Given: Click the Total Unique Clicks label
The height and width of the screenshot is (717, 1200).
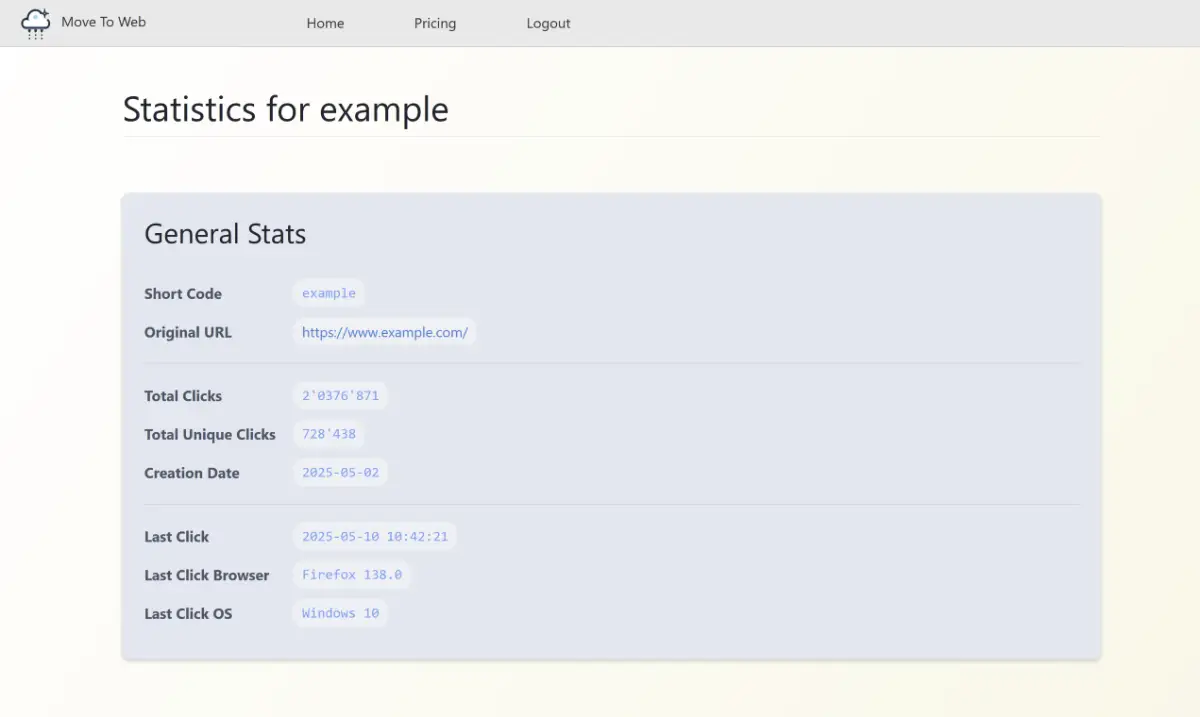Looking at the screenshot, I should 210,434.
